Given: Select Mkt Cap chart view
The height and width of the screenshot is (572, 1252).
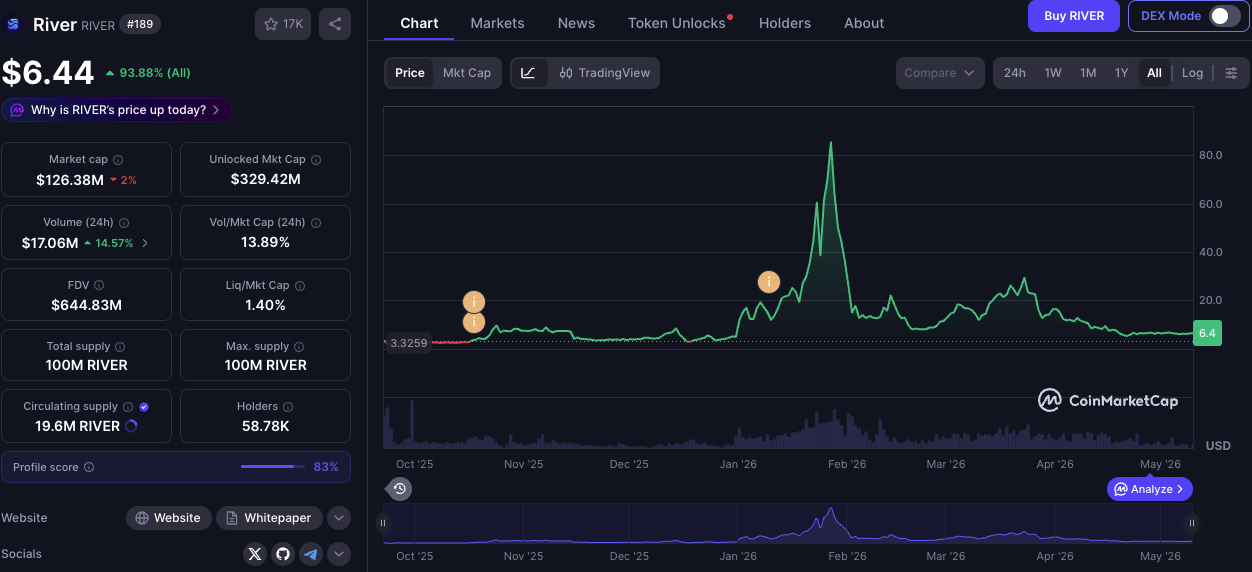Looking at the screenshot, I should 467,73.
